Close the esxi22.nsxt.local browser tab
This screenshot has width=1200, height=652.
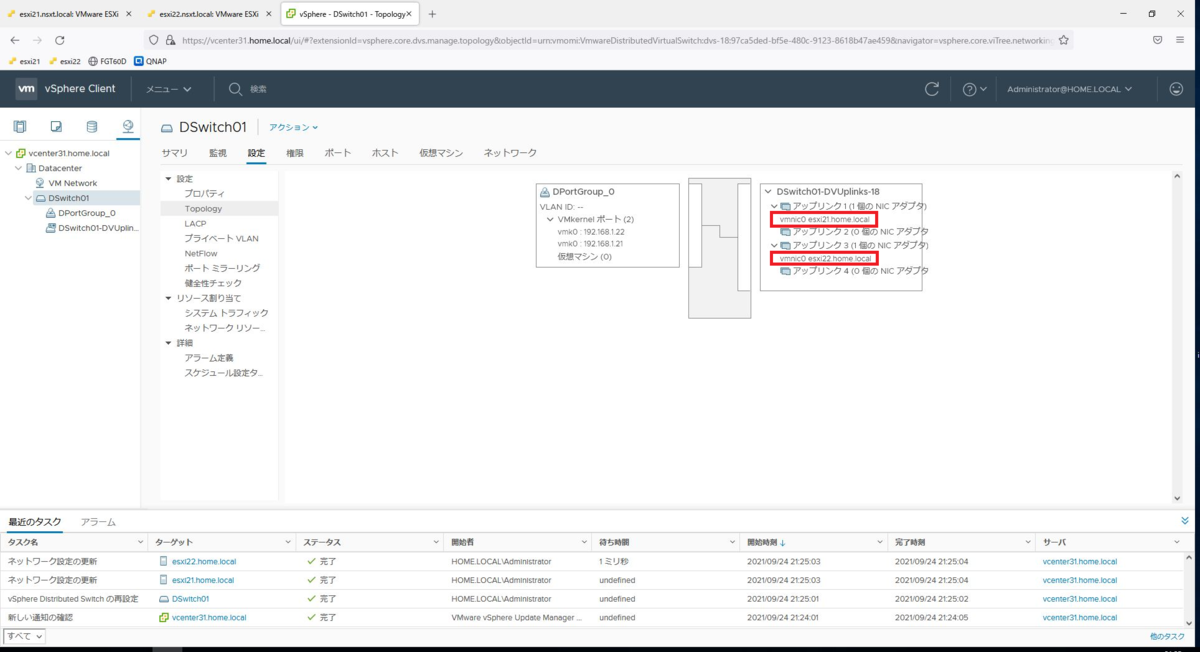tap(268, 14)
